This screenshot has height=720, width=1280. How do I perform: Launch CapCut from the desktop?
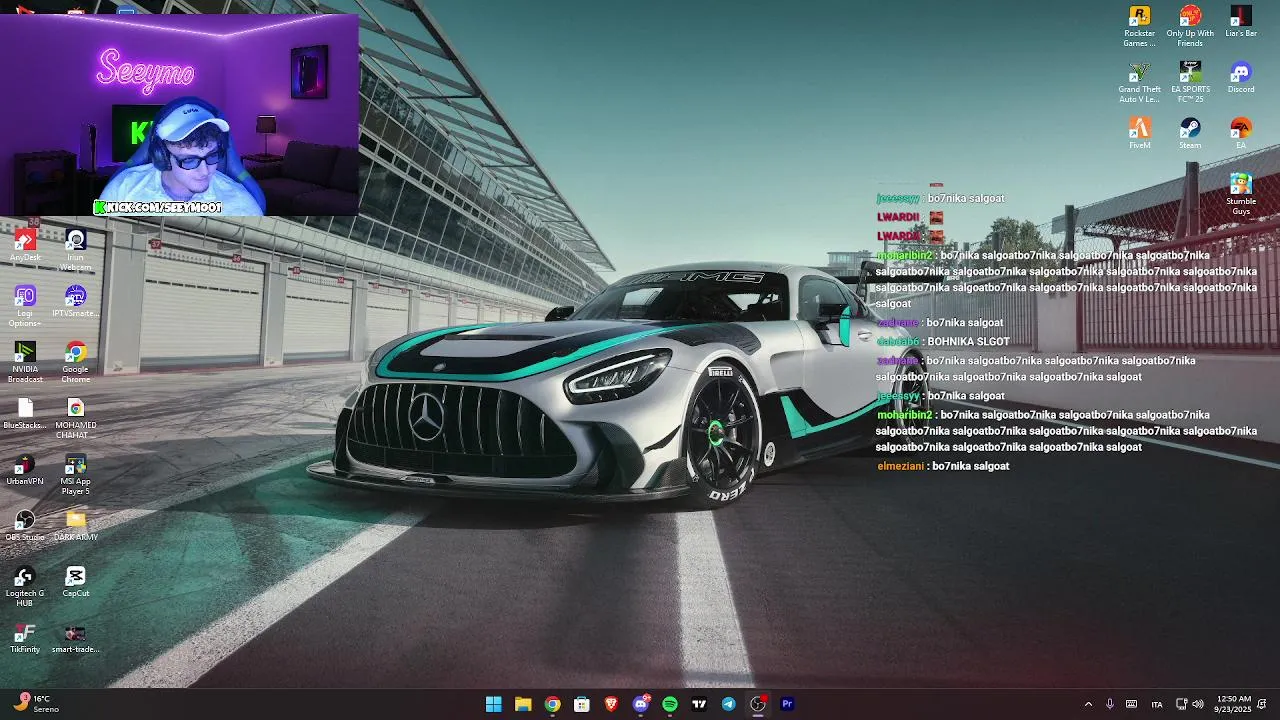click(x=76, y=581)
